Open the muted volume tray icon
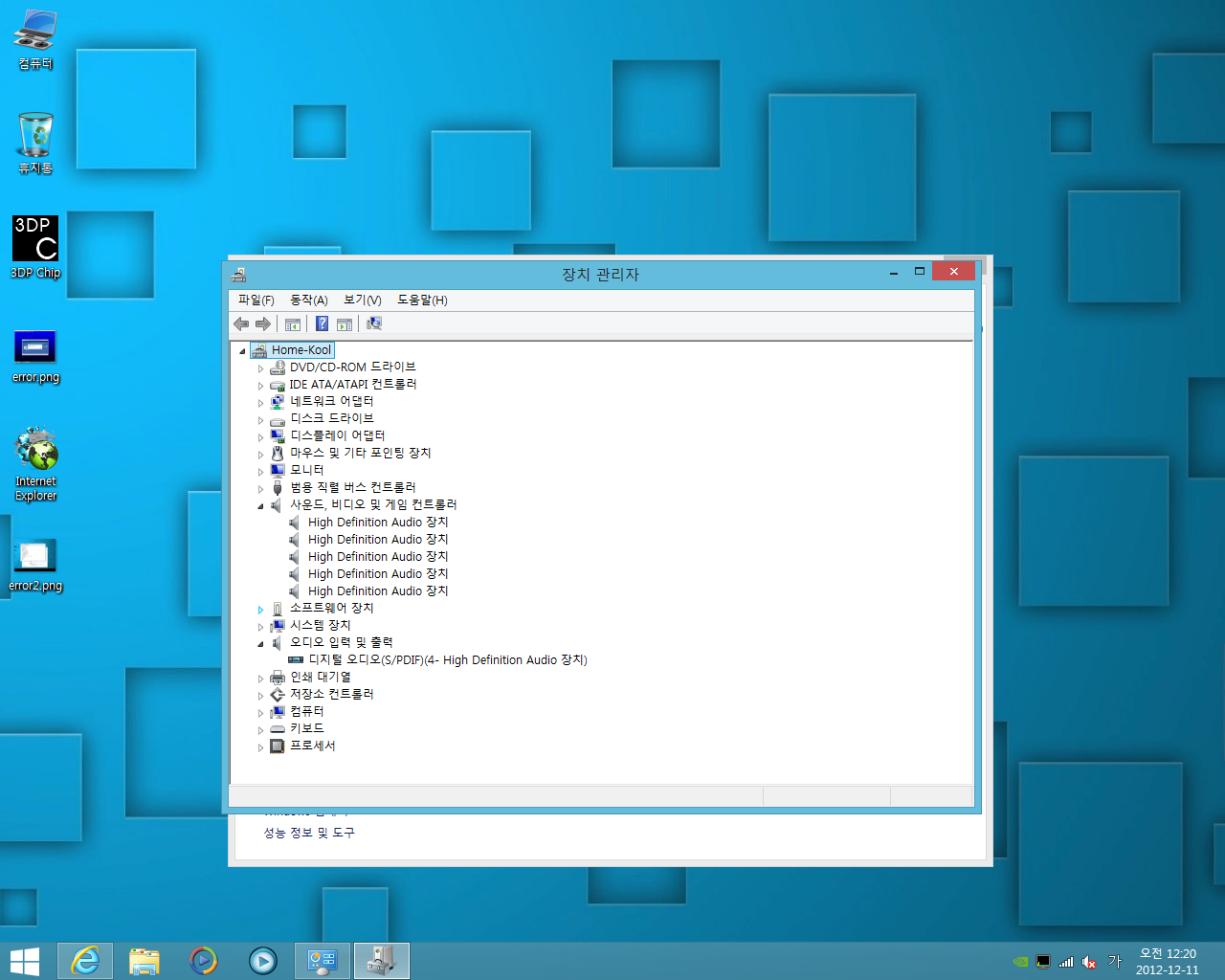This screenshot has width=1225, height=980. click(x=1089, y=962)
